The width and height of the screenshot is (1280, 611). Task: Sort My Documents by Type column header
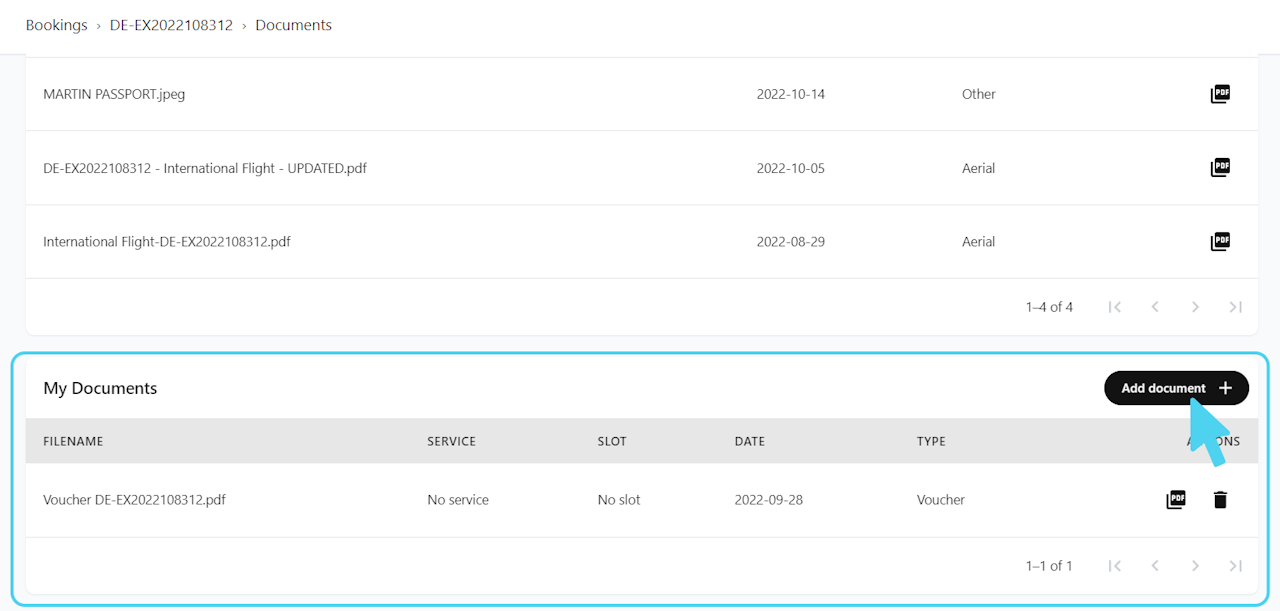(931, 441)
